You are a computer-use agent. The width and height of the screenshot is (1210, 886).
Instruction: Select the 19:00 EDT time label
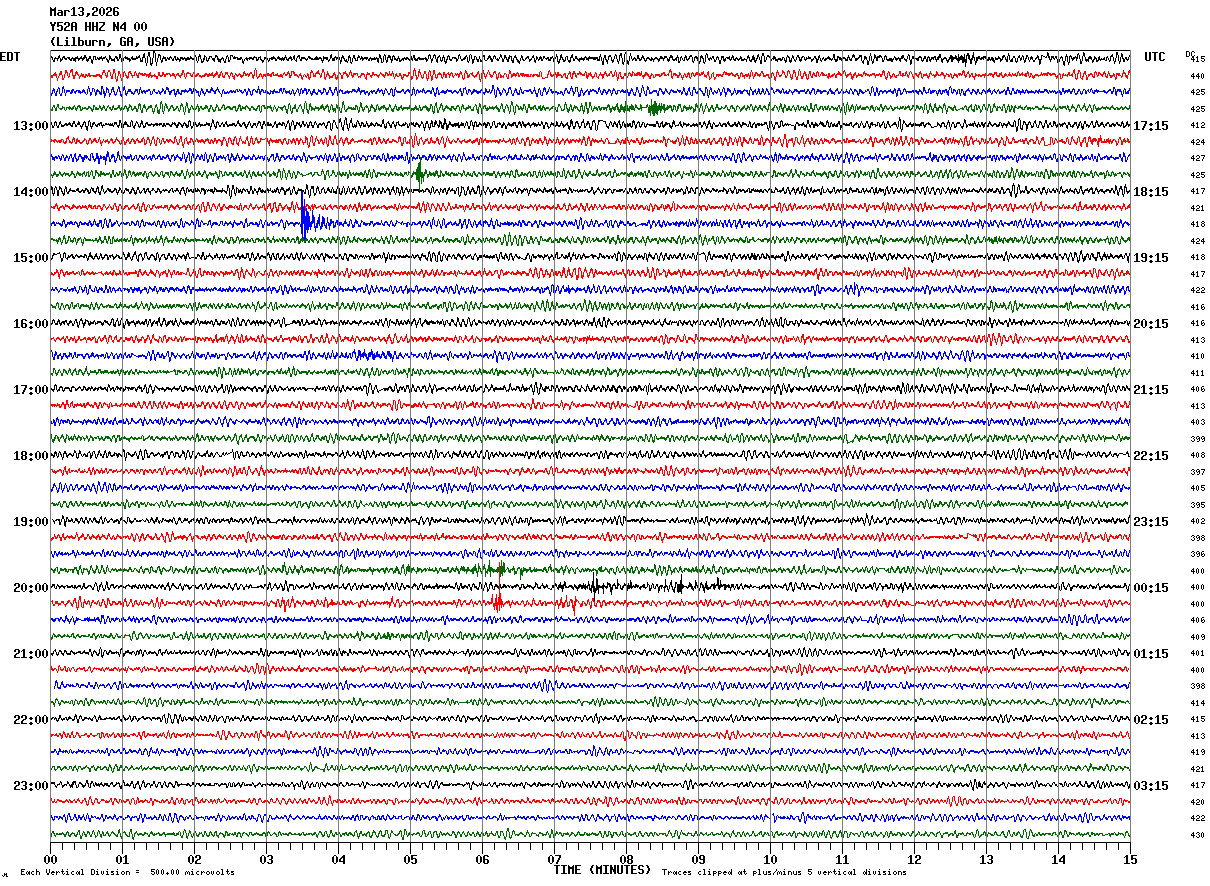point(31,522)
